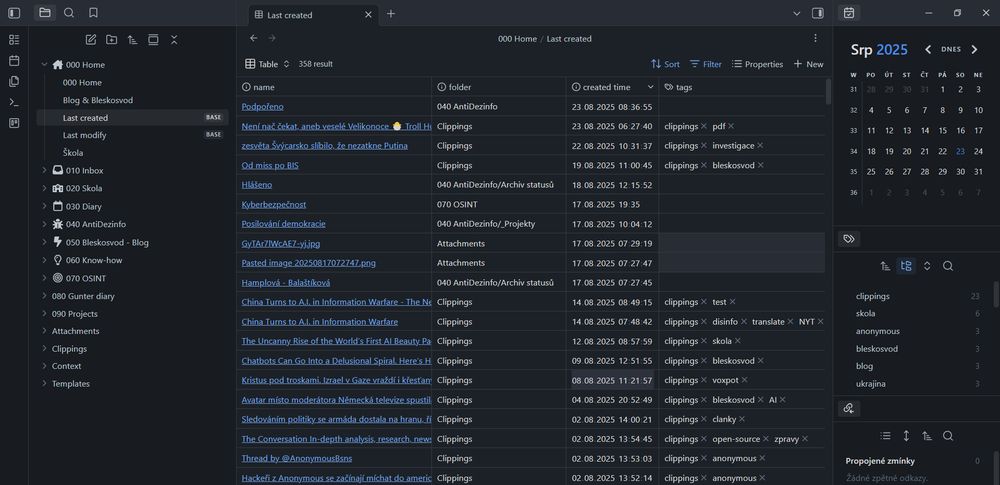Open daily note calendar ribbon icon
This screenshot has height=485, width=1000.
[14, 60]
